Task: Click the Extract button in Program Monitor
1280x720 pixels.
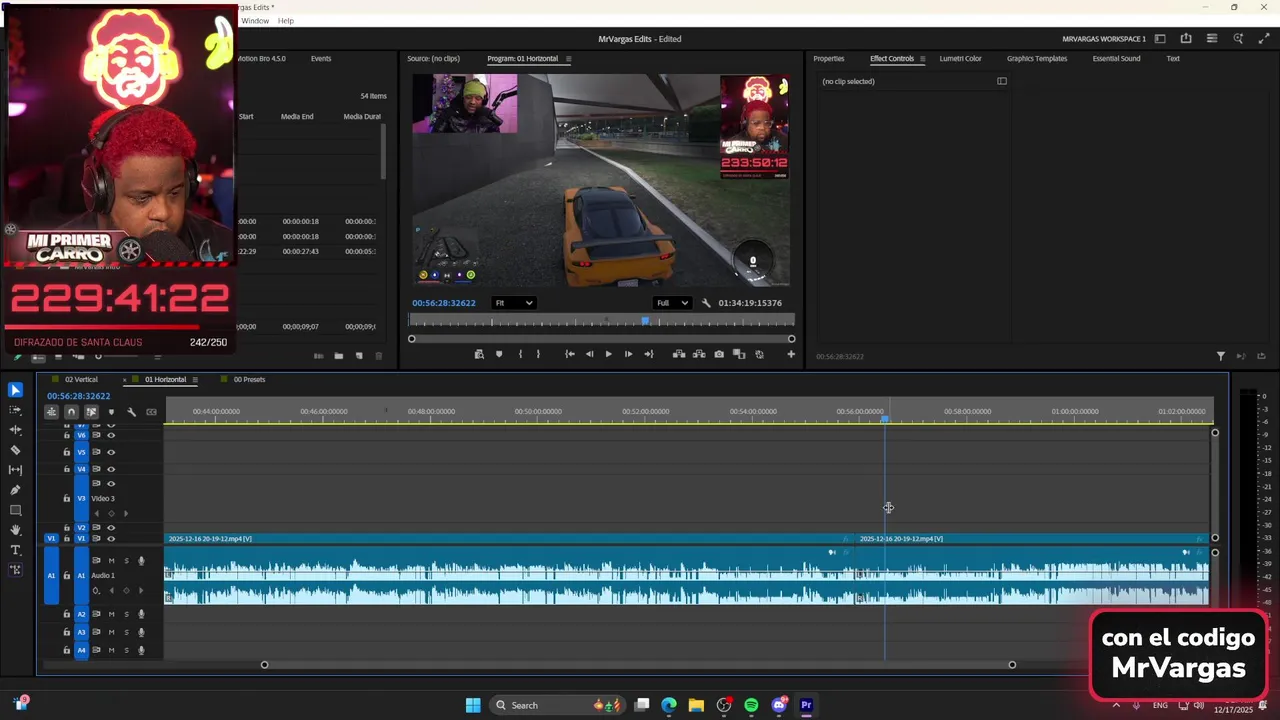Action: tap(699, 354)
